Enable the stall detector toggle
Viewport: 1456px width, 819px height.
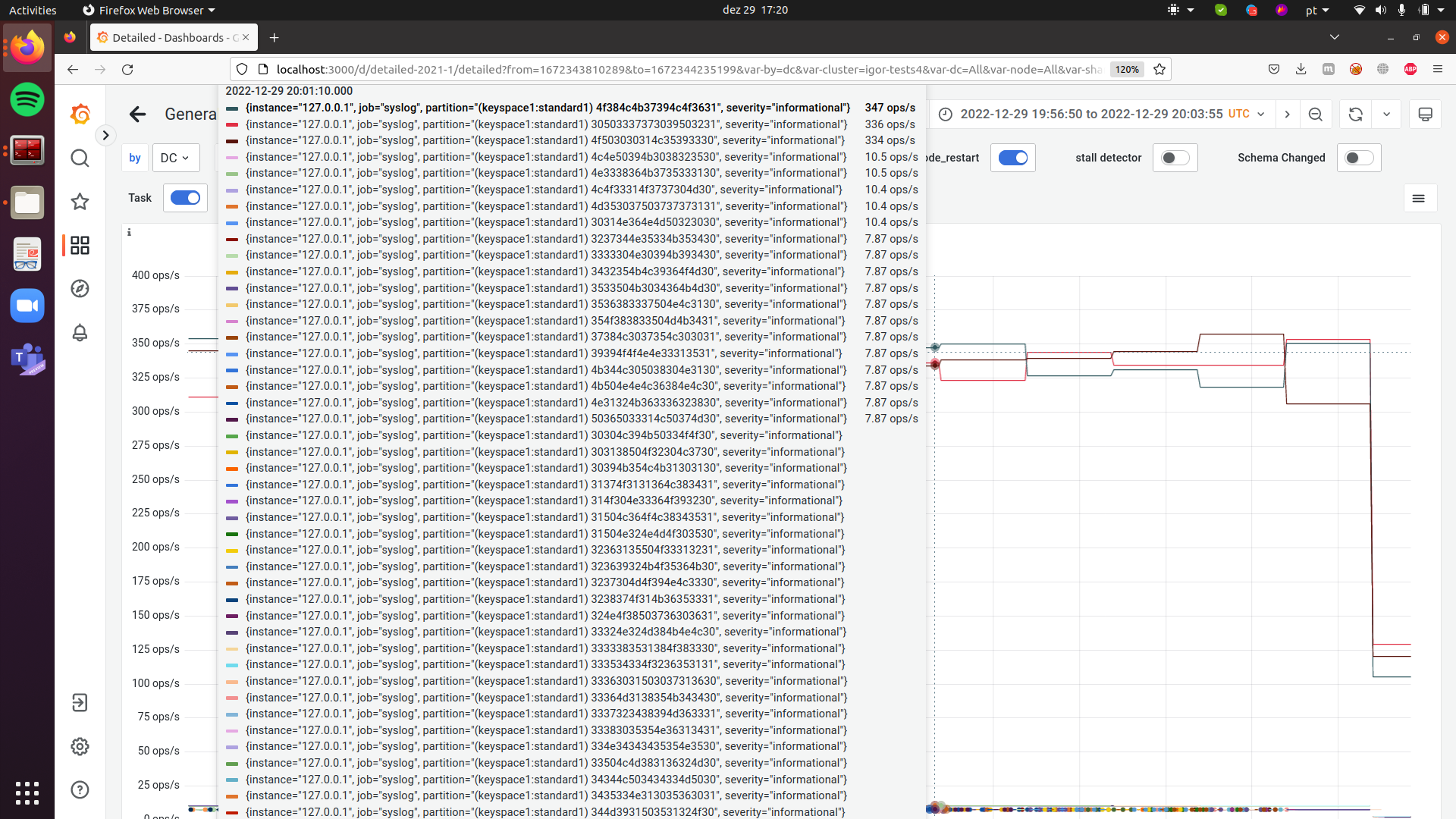[1175, 158]
